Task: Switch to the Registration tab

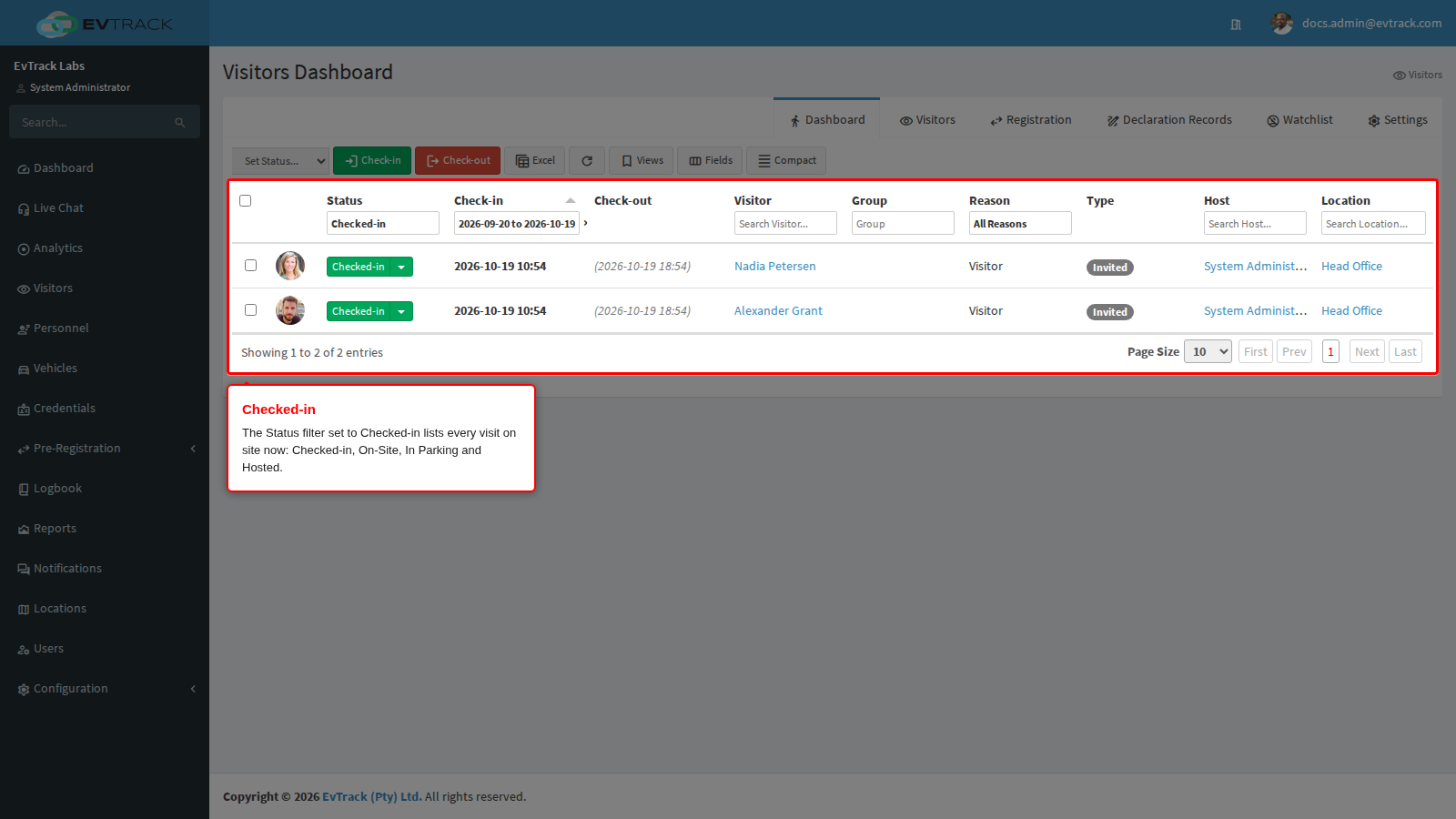Action: pos(1031,120)
